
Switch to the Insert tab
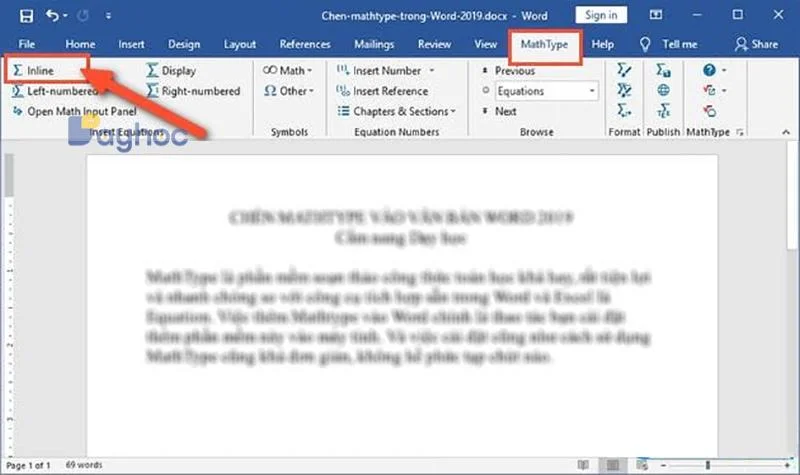(131, 44)
